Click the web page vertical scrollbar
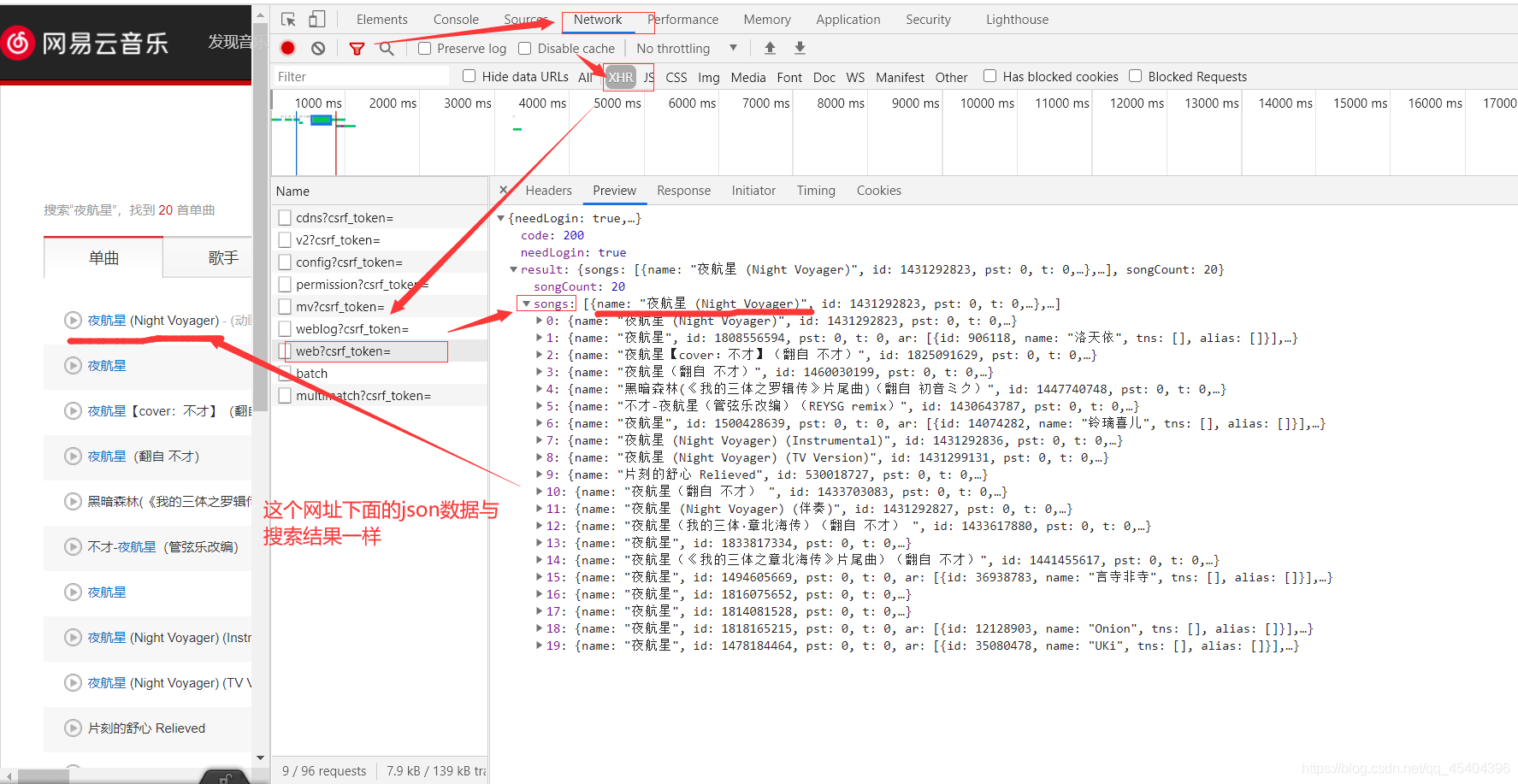The height and width of the screenshot is (784, 1518). coord(261,217)
